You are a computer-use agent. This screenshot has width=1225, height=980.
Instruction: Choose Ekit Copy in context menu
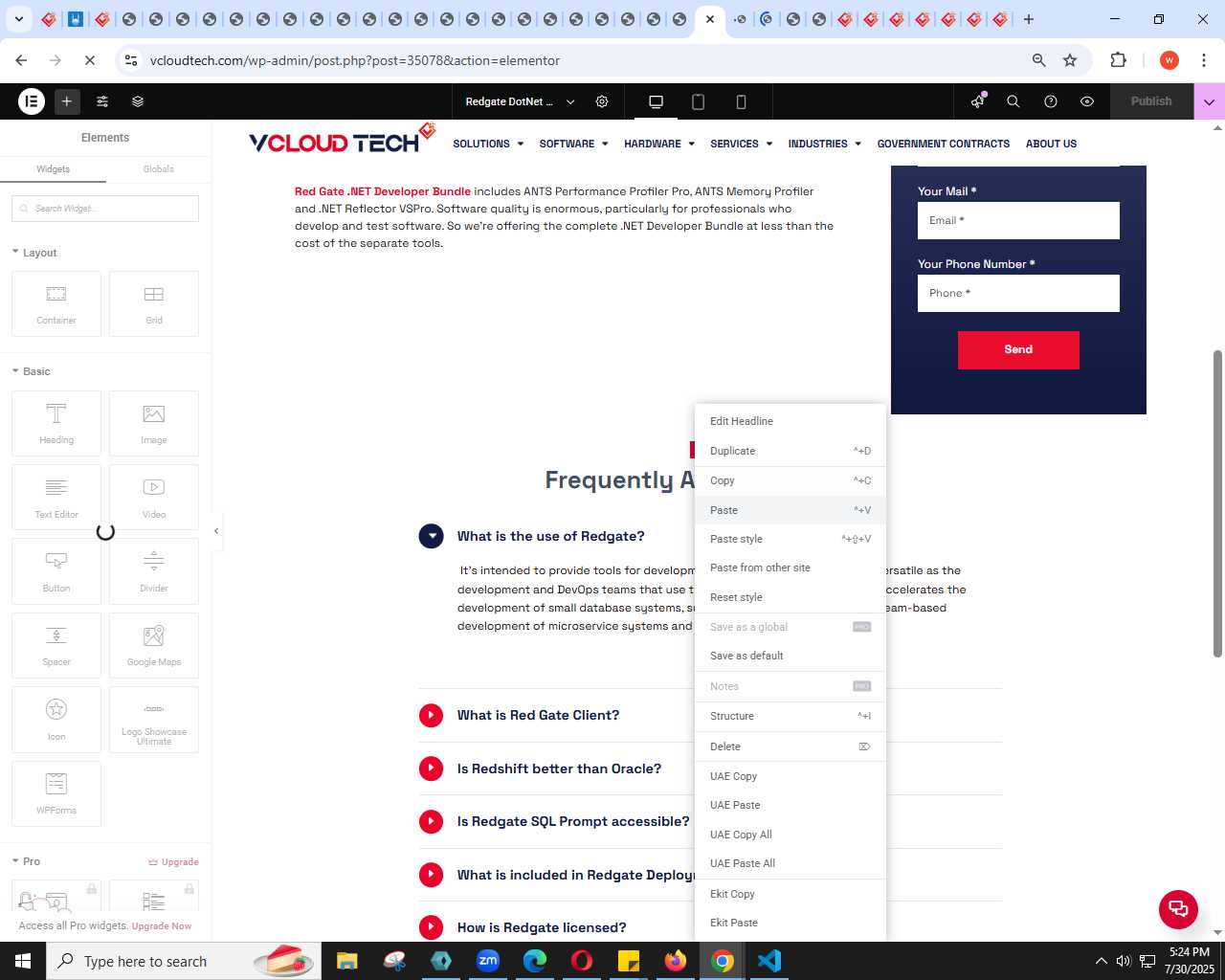click(791, 894)
